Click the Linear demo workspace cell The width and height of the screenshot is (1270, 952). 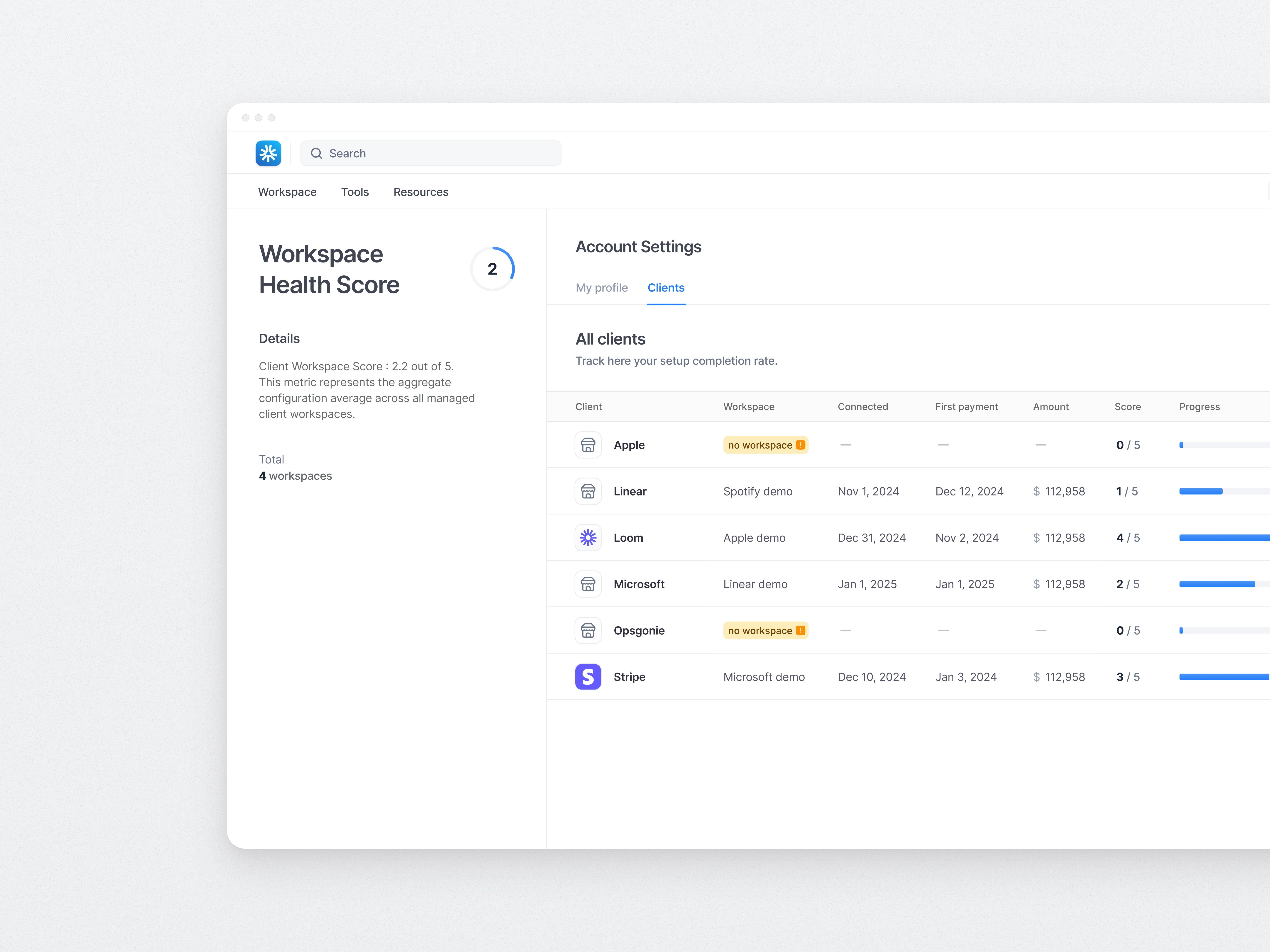point(756,584)
